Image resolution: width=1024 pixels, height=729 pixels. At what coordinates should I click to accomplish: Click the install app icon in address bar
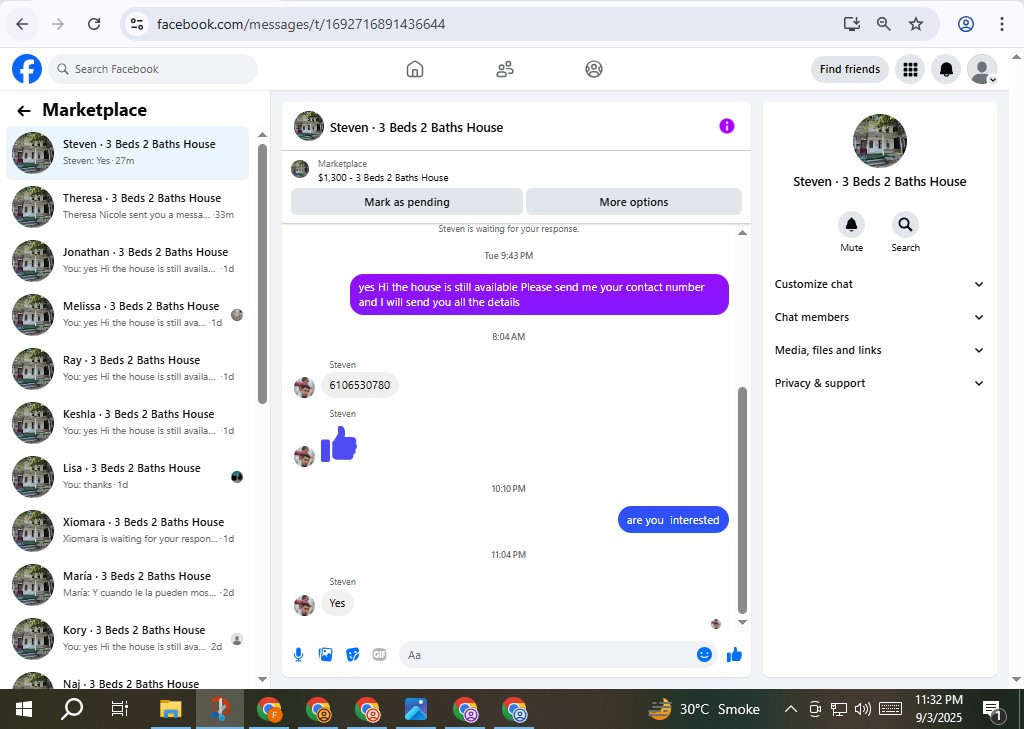(851, 24)
